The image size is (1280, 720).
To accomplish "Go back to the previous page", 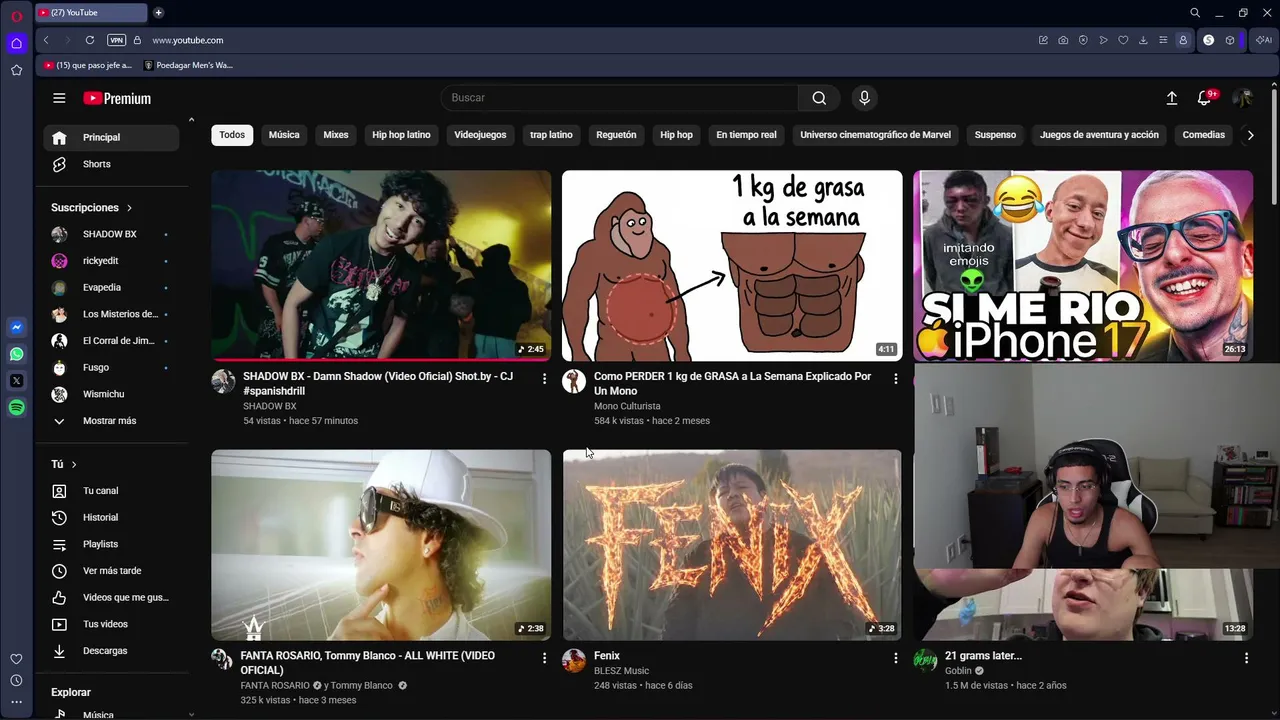I will [x=46, y=40].
